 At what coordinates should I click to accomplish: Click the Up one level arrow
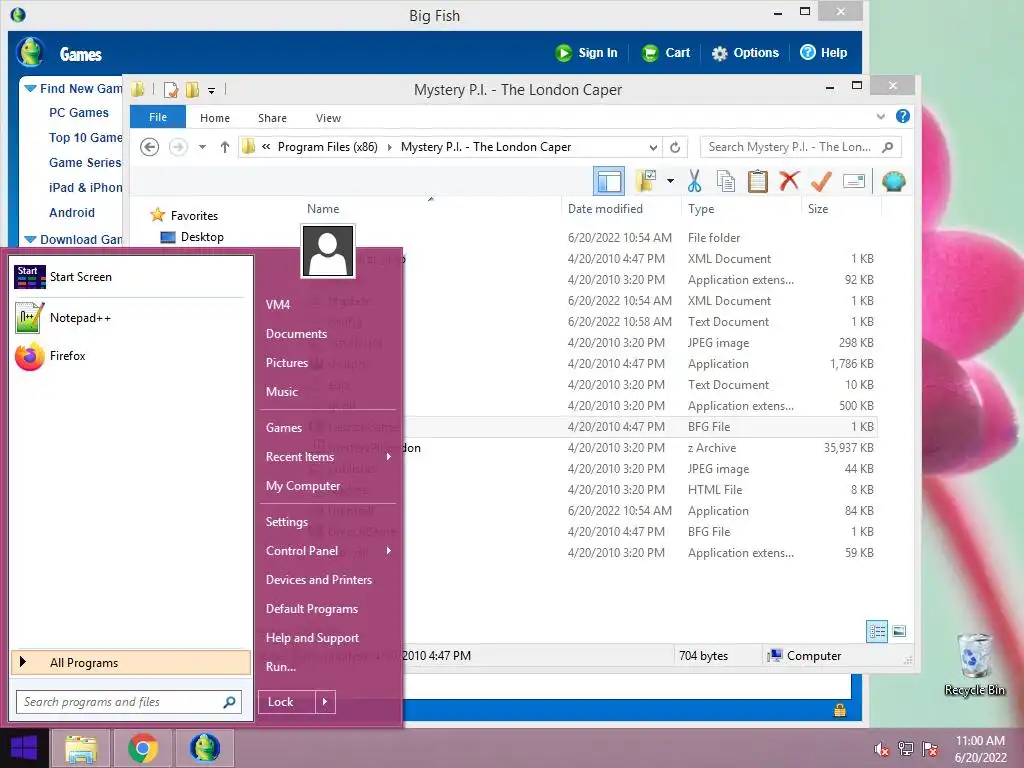(225, 147)
